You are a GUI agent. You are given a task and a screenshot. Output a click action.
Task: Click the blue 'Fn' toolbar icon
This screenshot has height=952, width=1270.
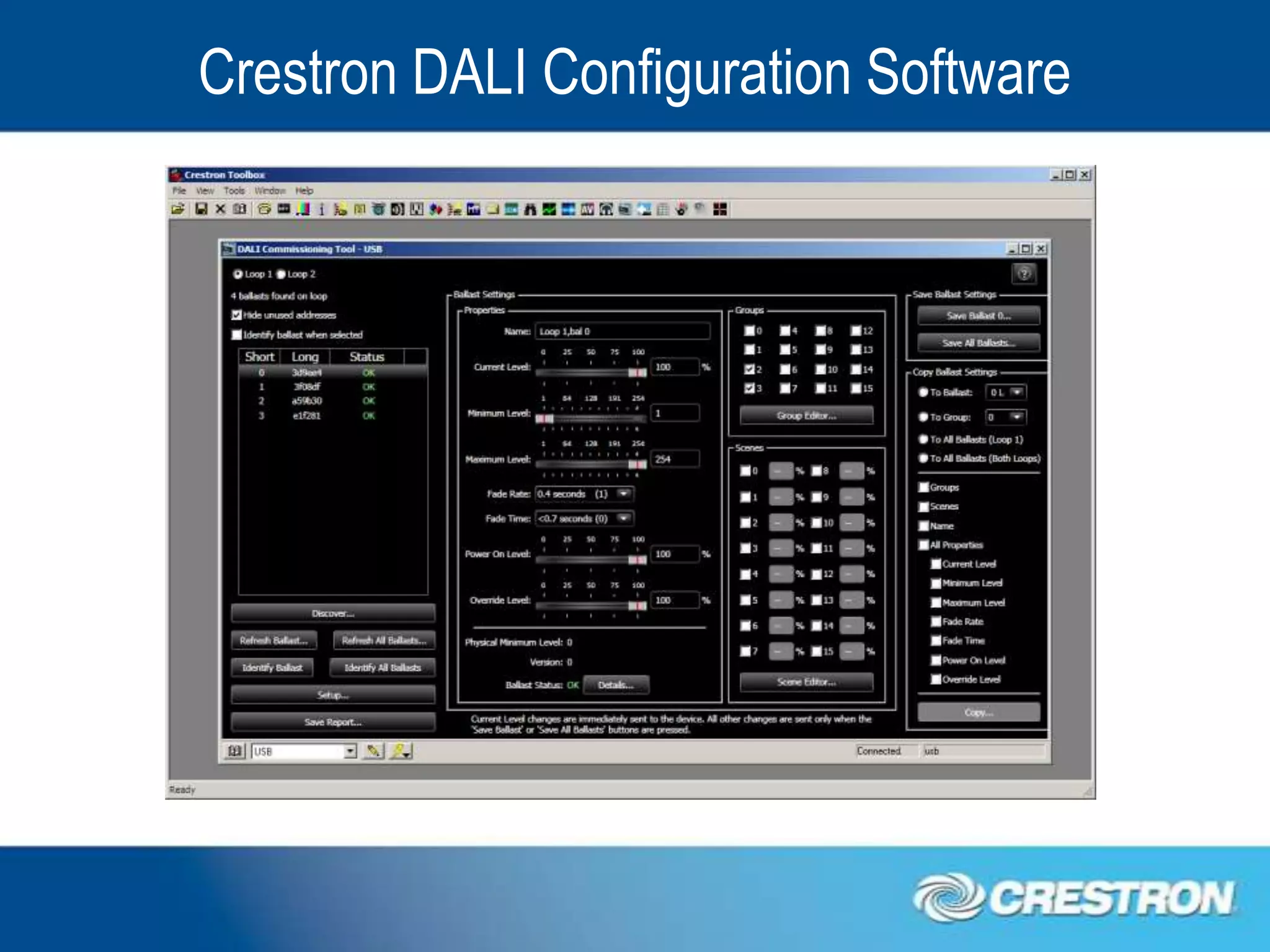474,209
